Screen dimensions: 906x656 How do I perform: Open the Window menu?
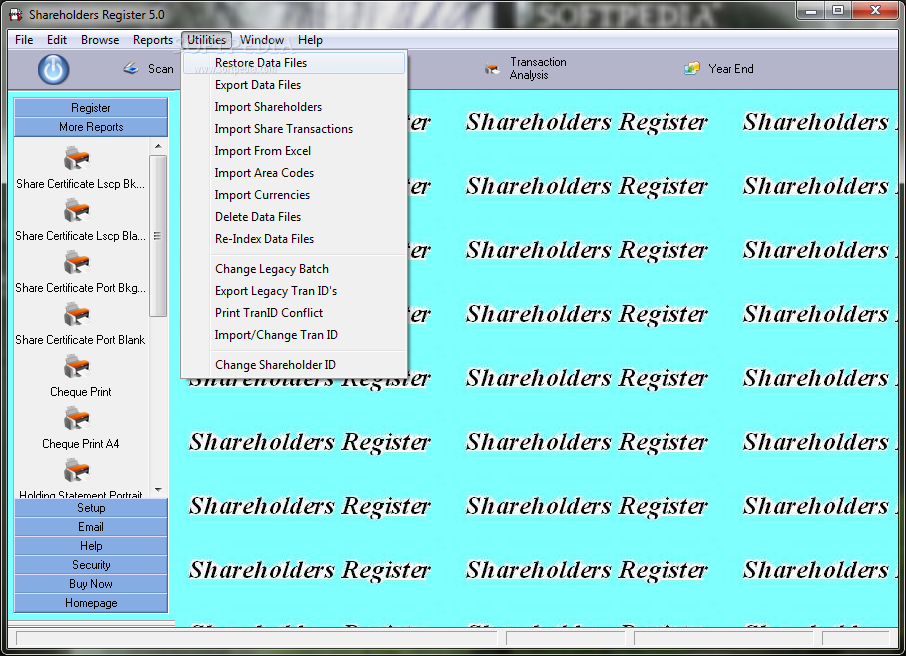[x=262, y=40]
